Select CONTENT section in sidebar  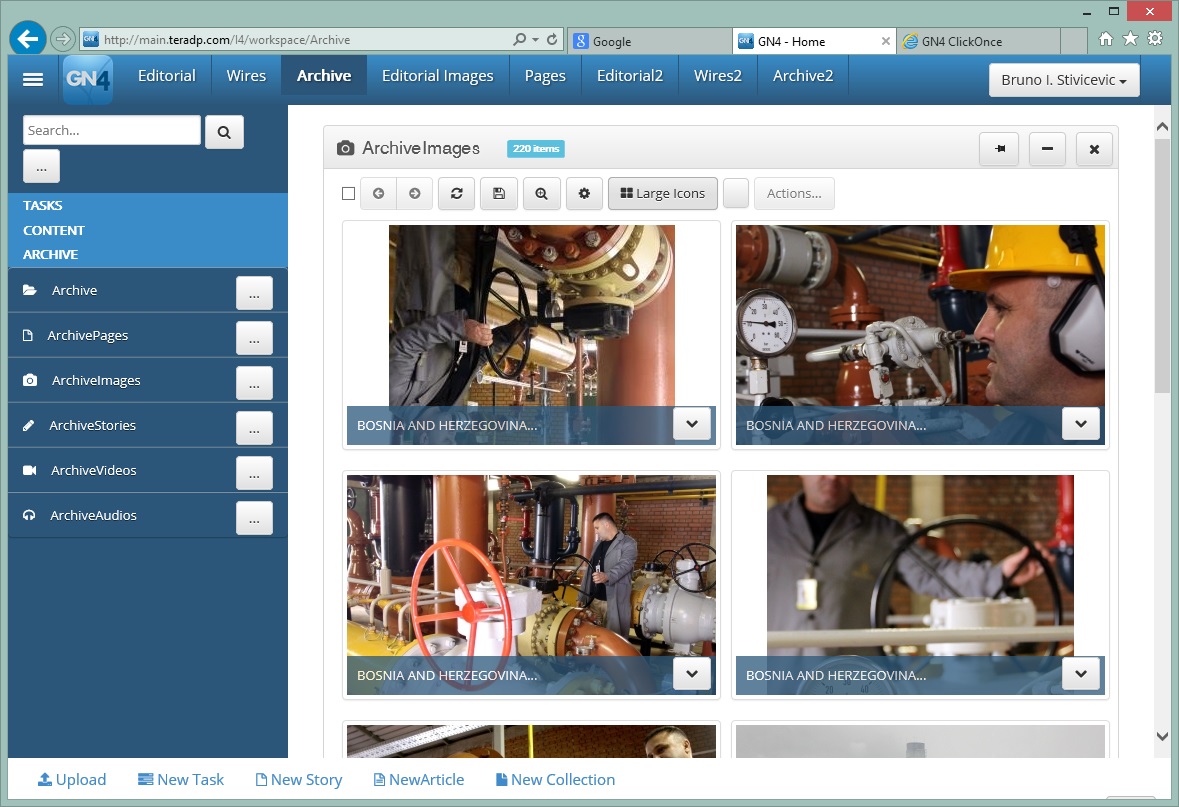53,230
